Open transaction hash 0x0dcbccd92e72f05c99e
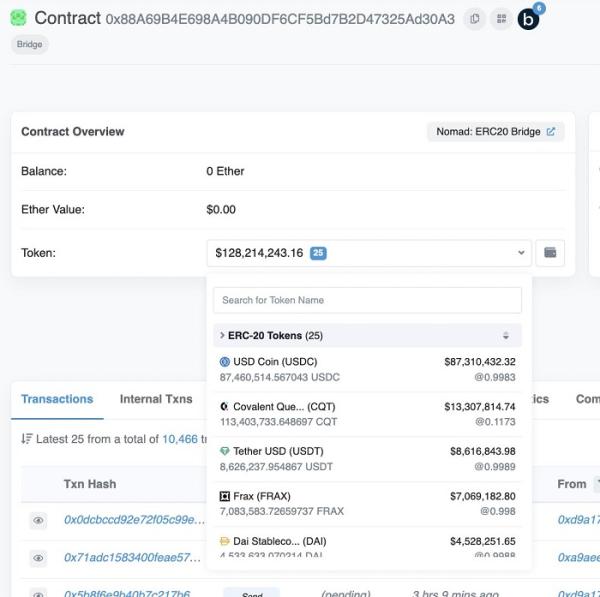The width and height of the screenshot is (600, 597). (135, 520)
